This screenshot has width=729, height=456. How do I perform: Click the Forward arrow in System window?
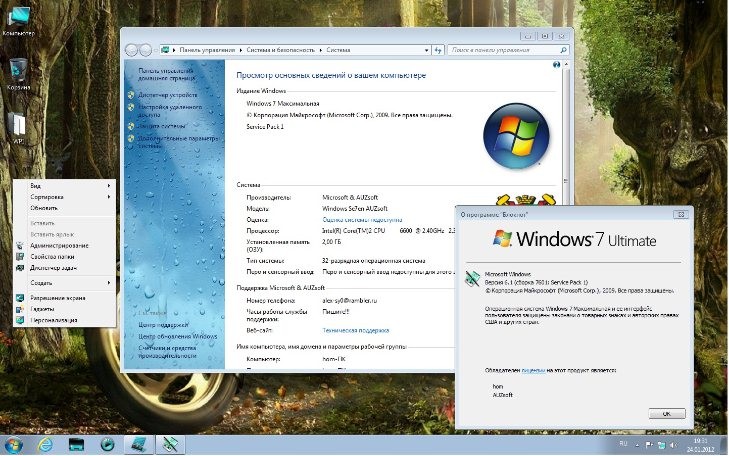(146, 50)
